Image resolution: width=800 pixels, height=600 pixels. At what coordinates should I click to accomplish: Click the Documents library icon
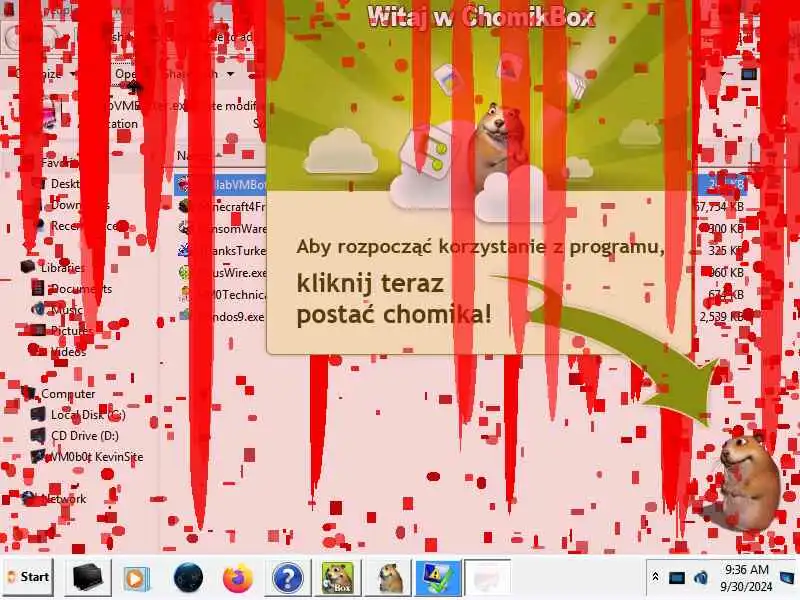[x=38, y=288]
